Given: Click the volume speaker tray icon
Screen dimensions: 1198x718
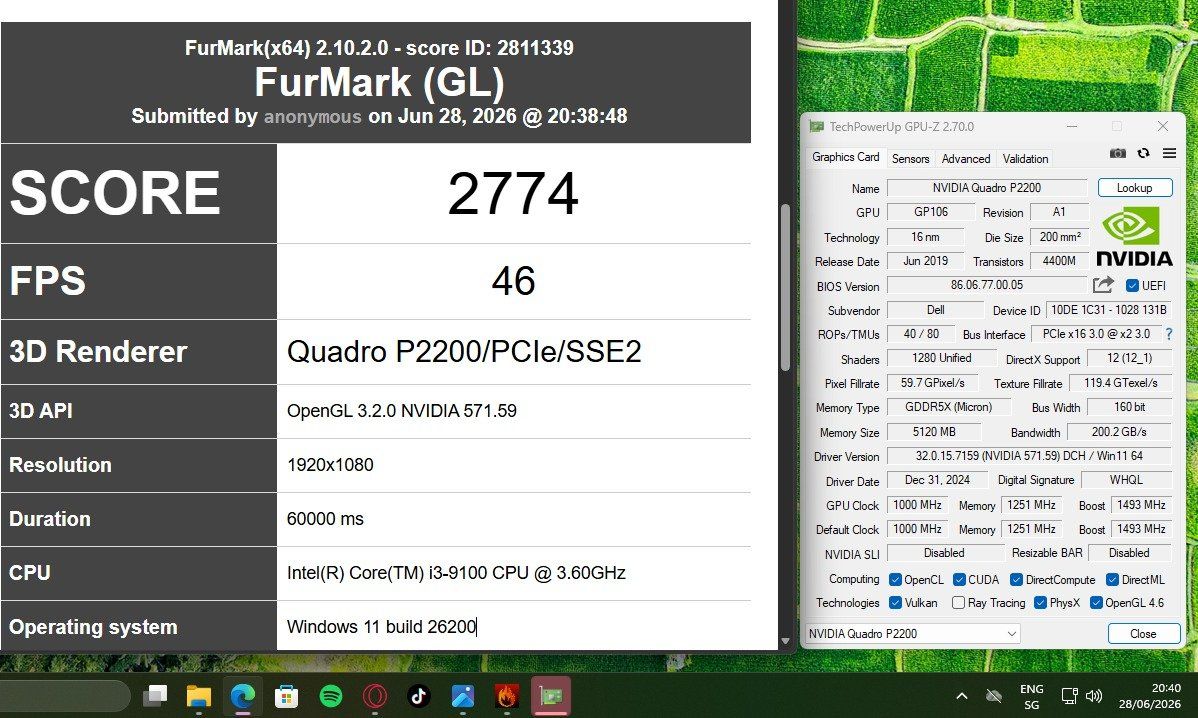Looking at the screenshot, I should click(1094, 696).
